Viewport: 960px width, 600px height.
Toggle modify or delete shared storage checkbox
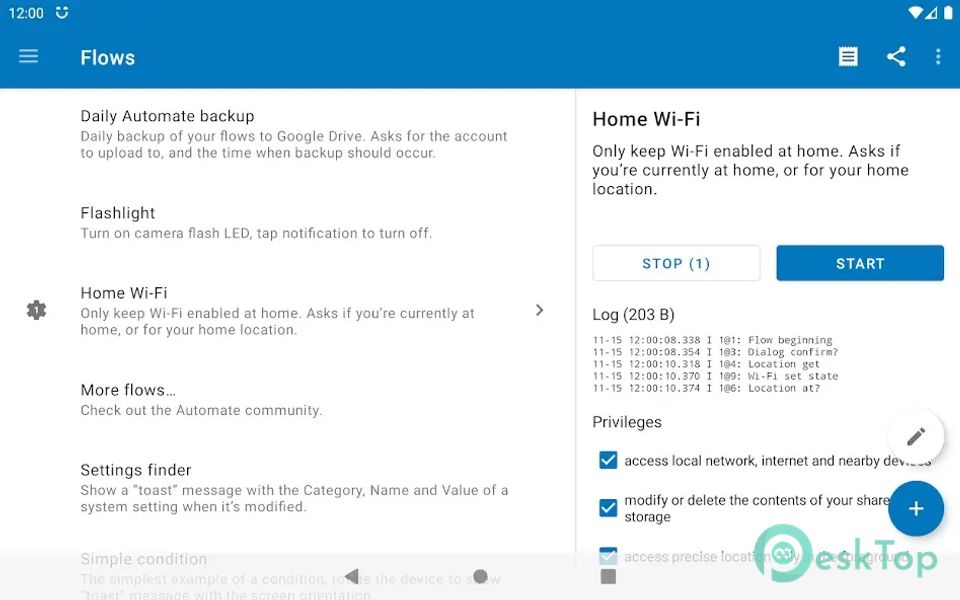point(608,508)
